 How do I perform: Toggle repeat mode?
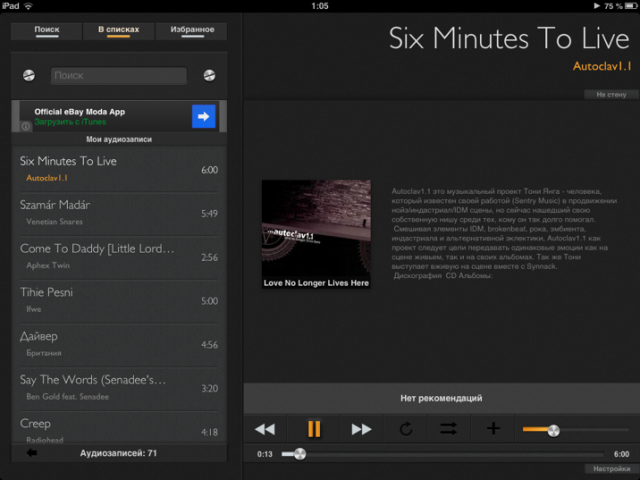coord(406,429)
